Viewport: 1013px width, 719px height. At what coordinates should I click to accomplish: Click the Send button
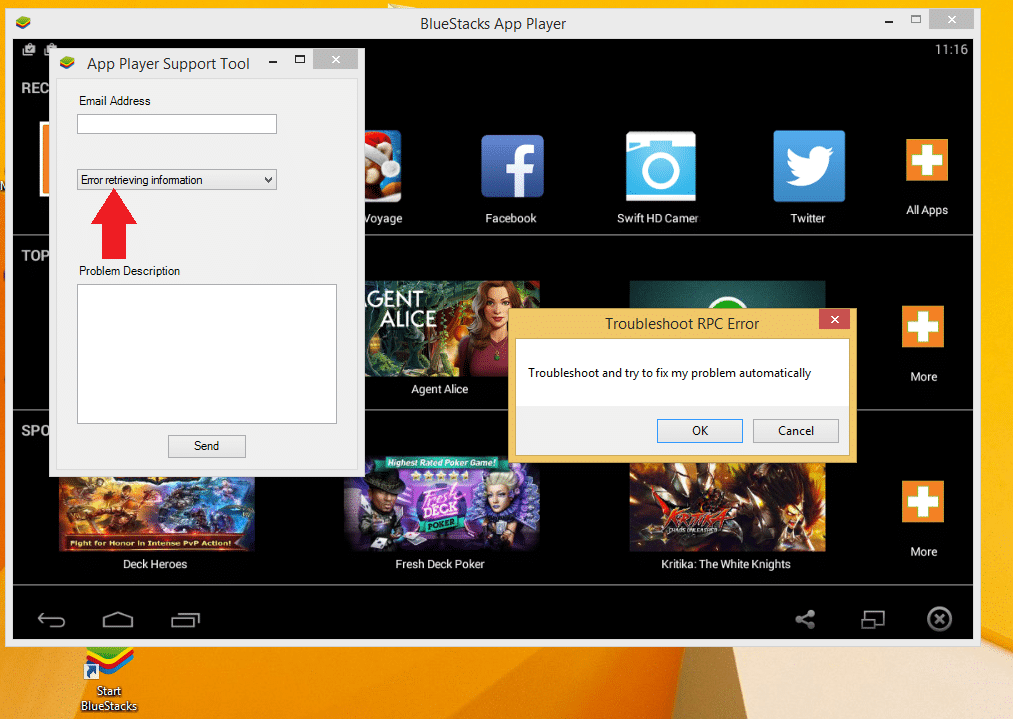207,446
